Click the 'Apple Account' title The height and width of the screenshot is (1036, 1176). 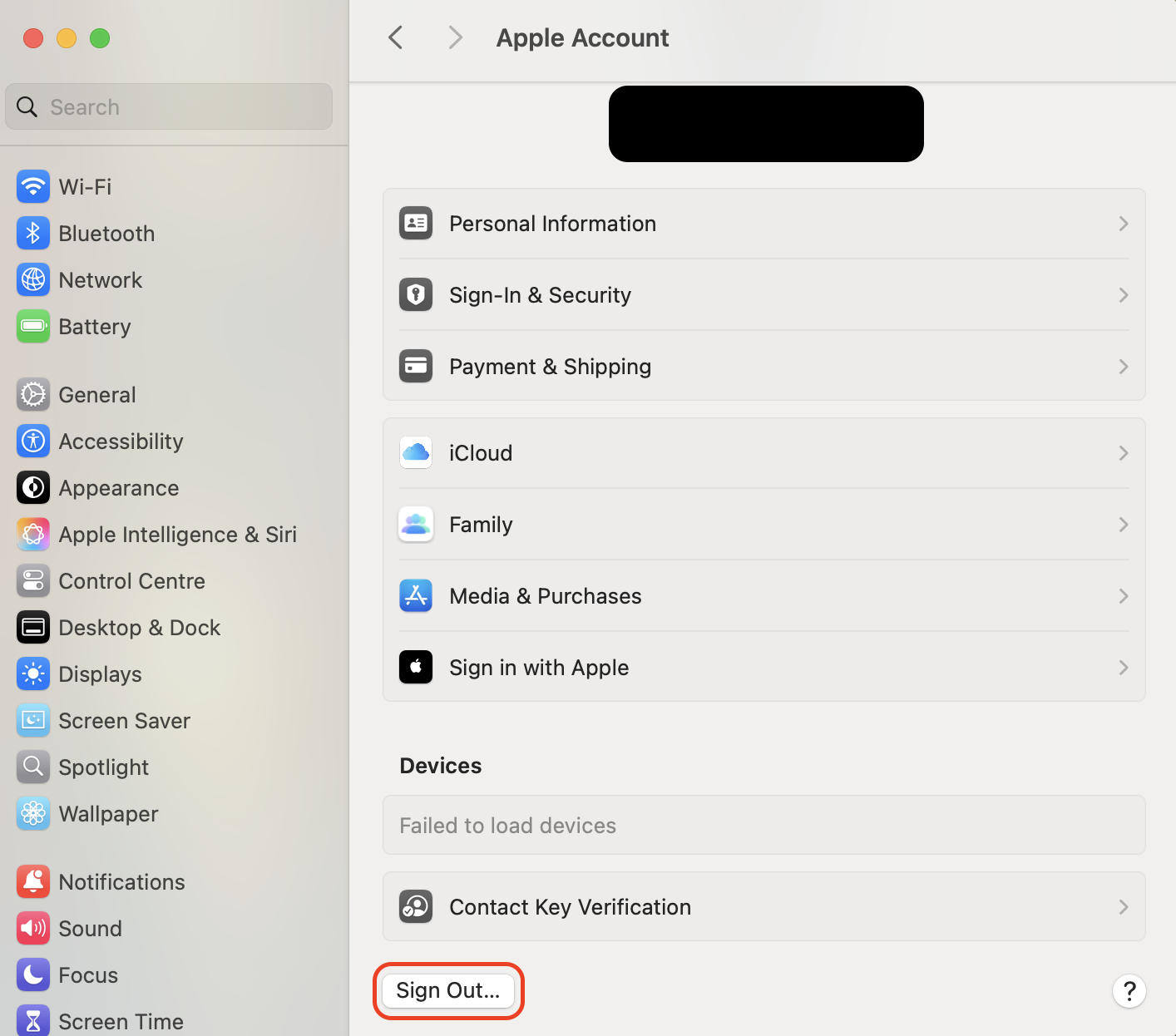coord(583,38)
